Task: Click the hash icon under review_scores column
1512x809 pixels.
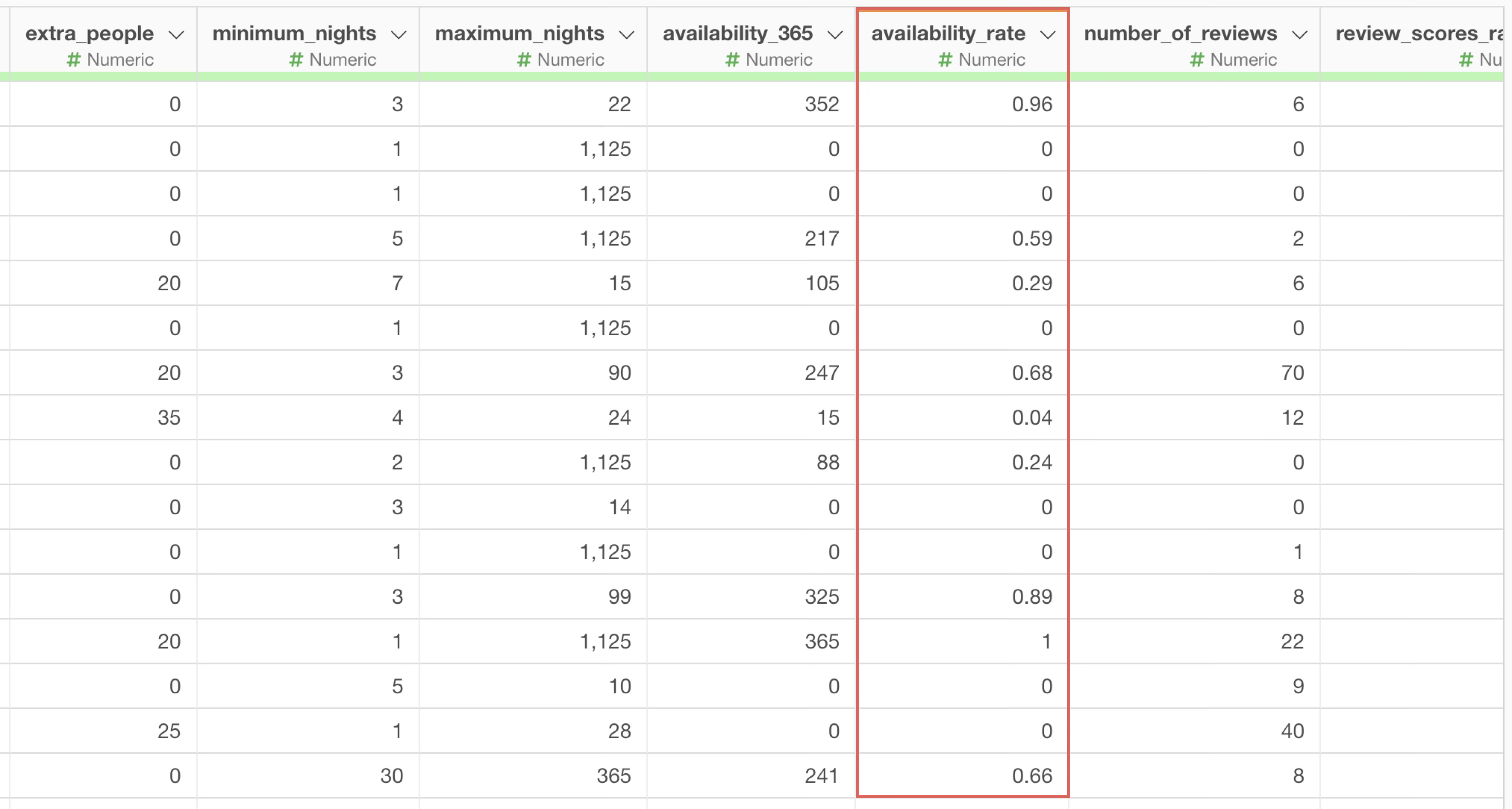Action: click(1466, 59)
